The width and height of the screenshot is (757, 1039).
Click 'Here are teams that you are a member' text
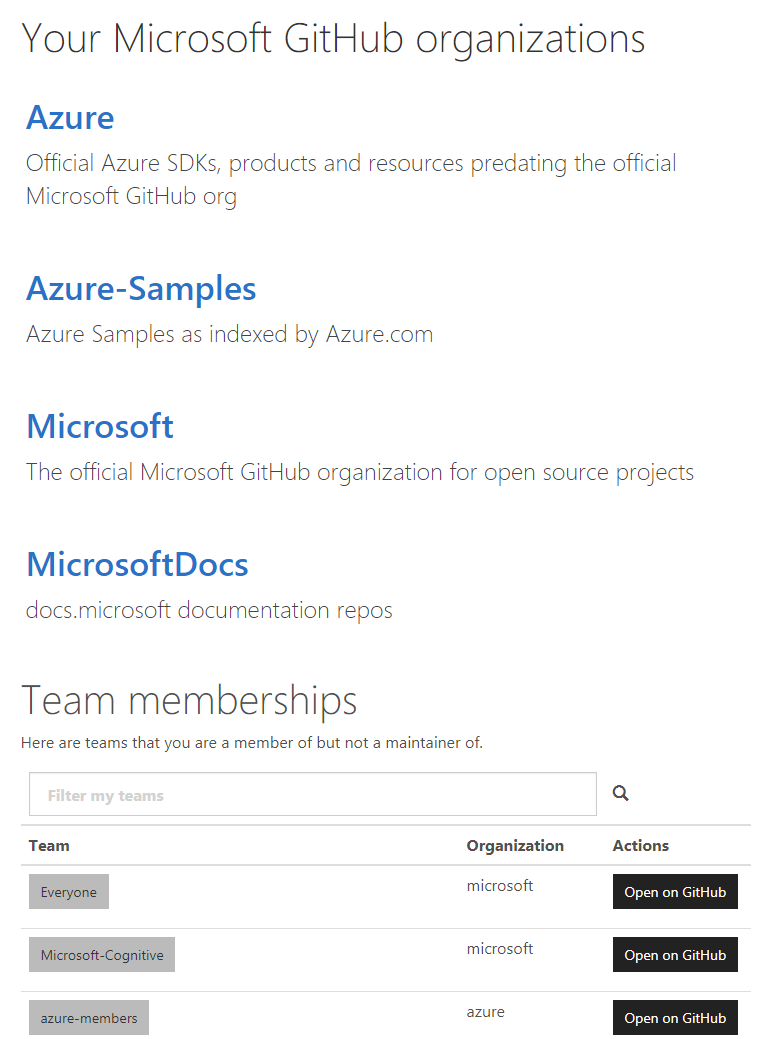252,743
